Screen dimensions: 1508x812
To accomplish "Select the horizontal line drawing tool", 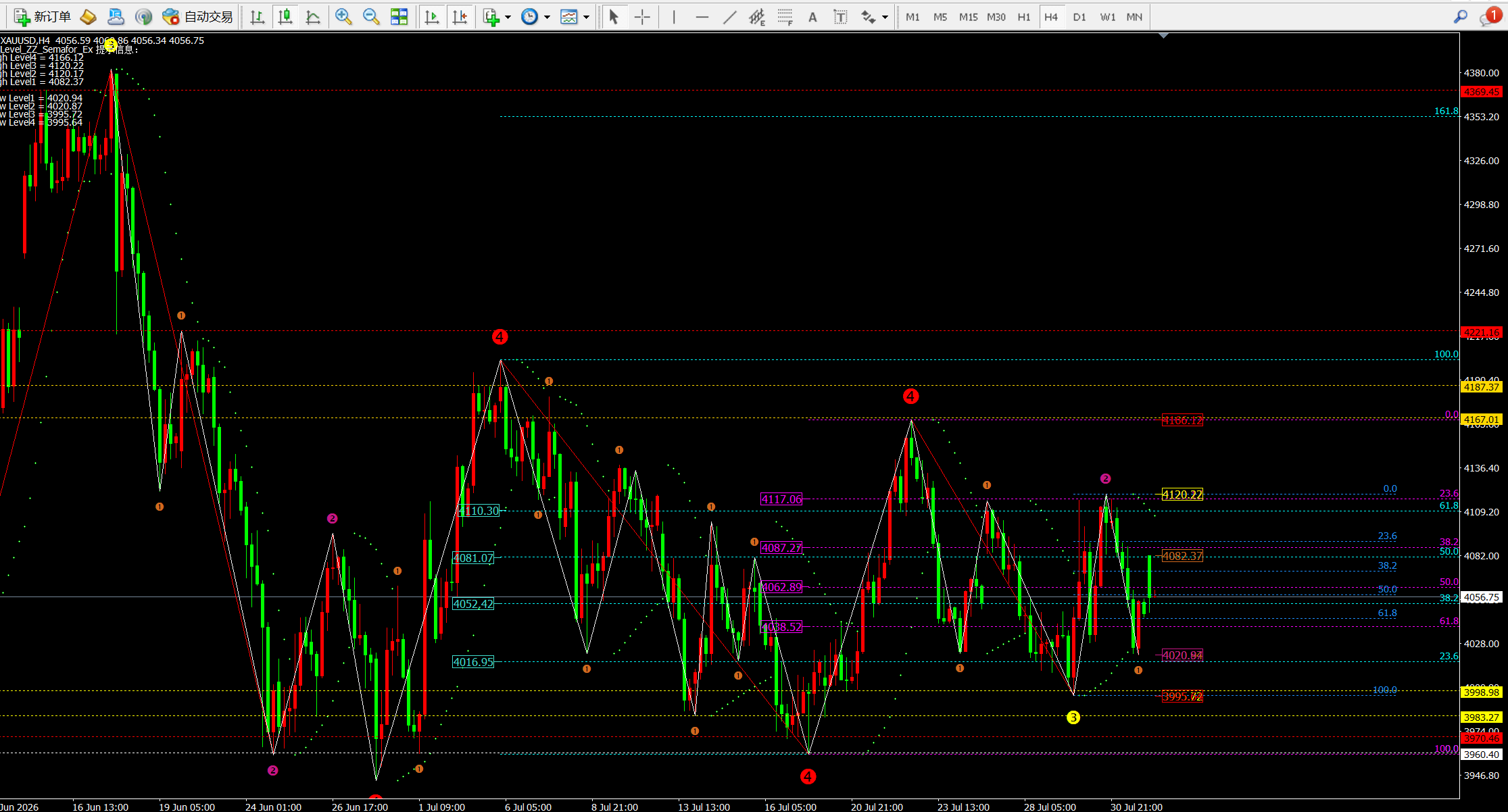I will click(x=702, y=17).
